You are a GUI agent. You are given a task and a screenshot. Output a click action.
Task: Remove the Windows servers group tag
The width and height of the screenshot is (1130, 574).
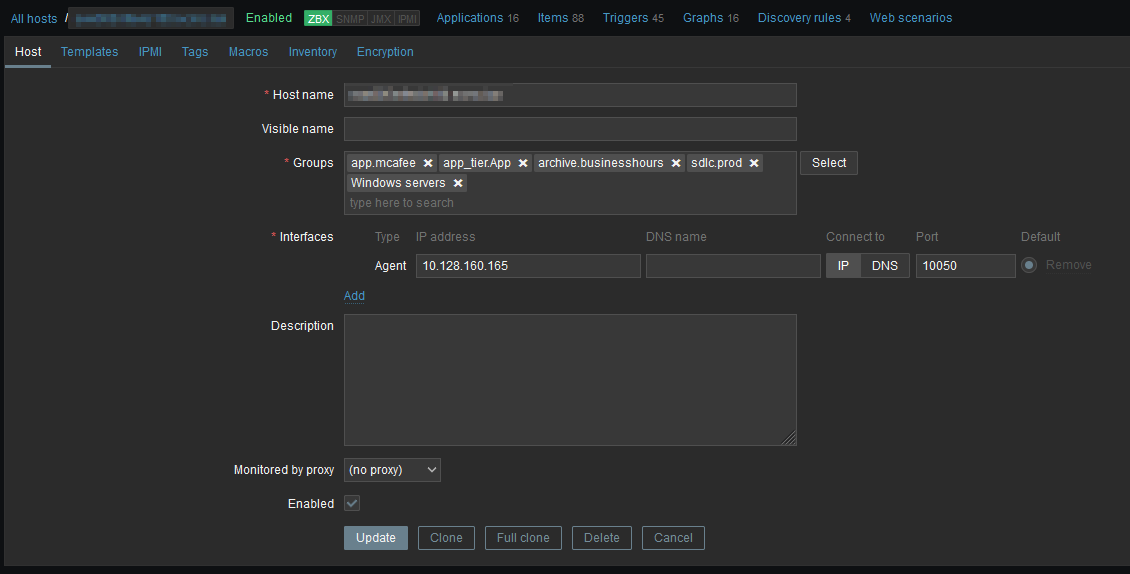point(458,183)
